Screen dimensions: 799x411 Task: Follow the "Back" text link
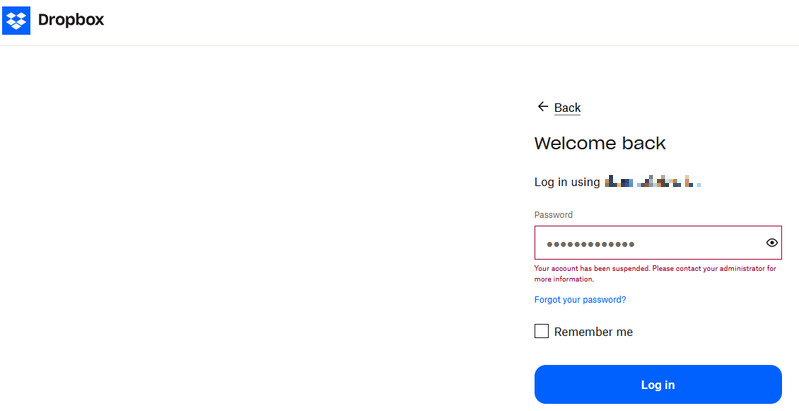567,108
